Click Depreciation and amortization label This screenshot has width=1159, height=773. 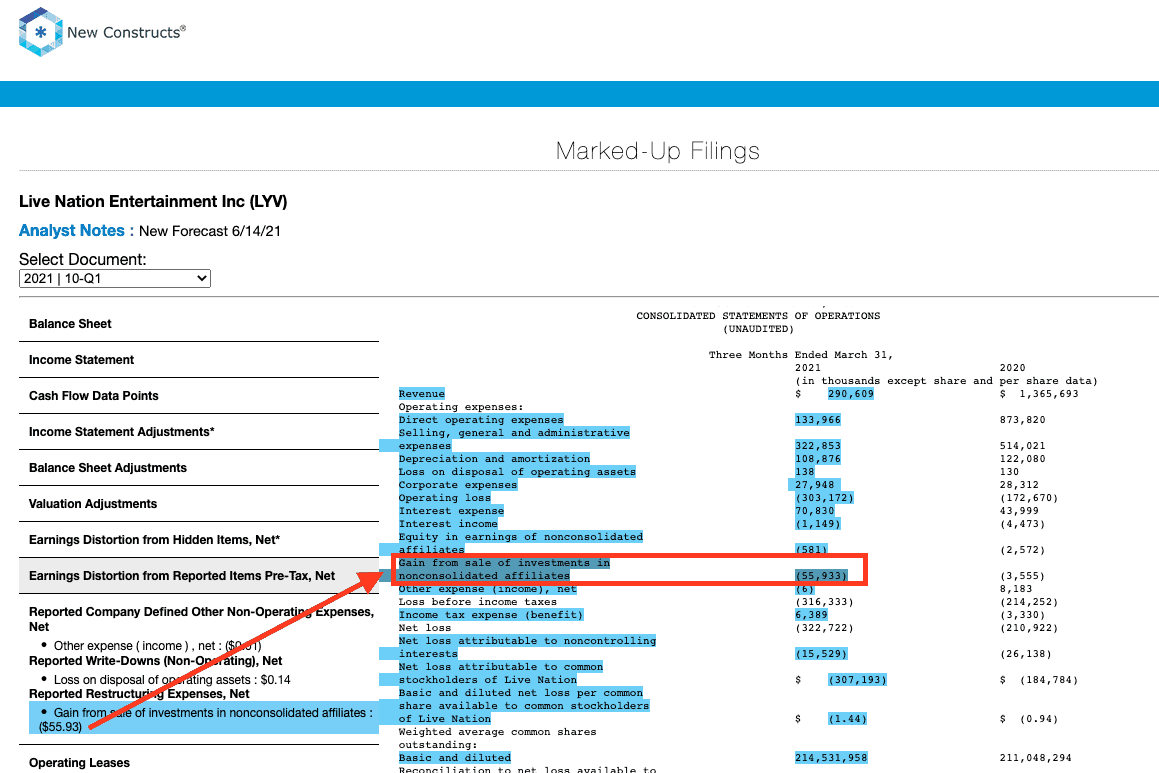494,459
